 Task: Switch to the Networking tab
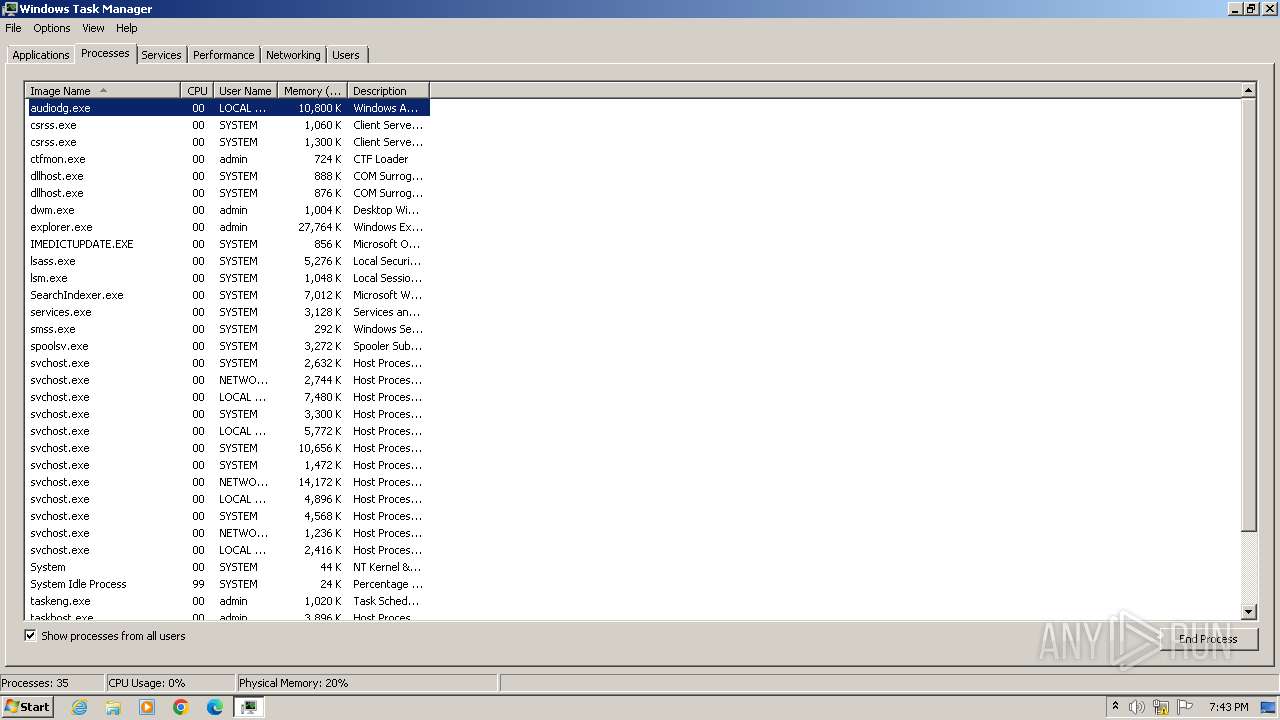[293, 55]
